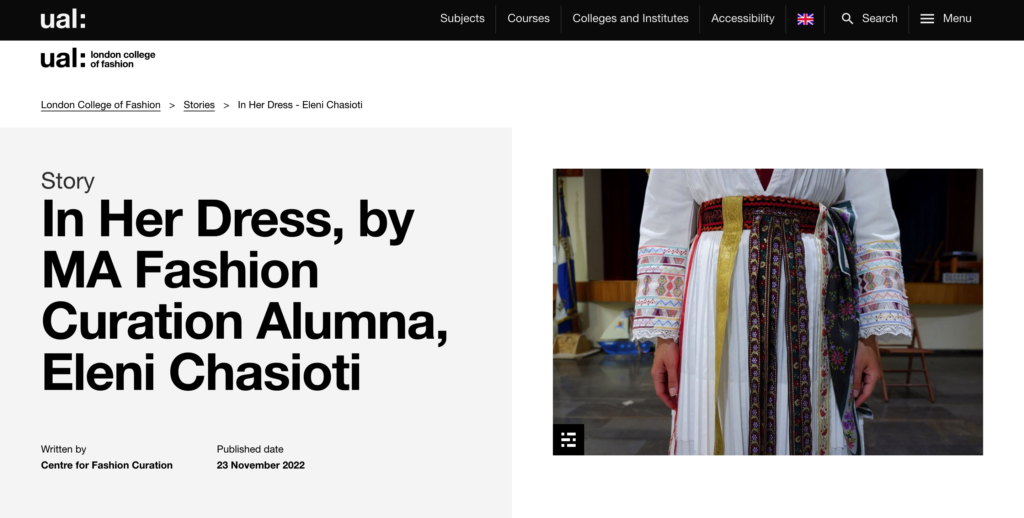Open the Subjects menu
Screen dimensions: 1024x518
[x=462, y=19]
